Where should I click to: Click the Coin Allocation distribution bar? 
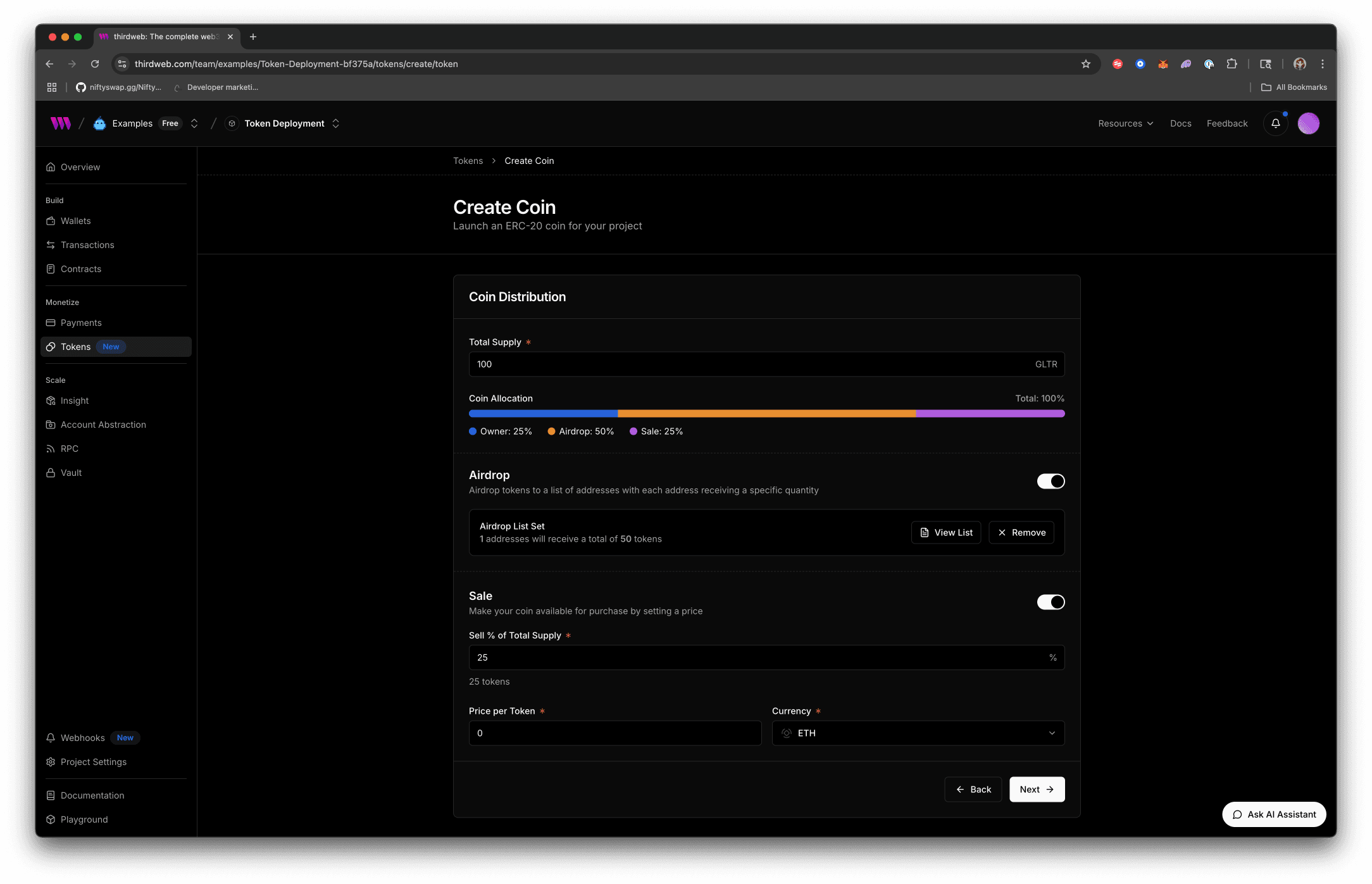pos(766,413)
